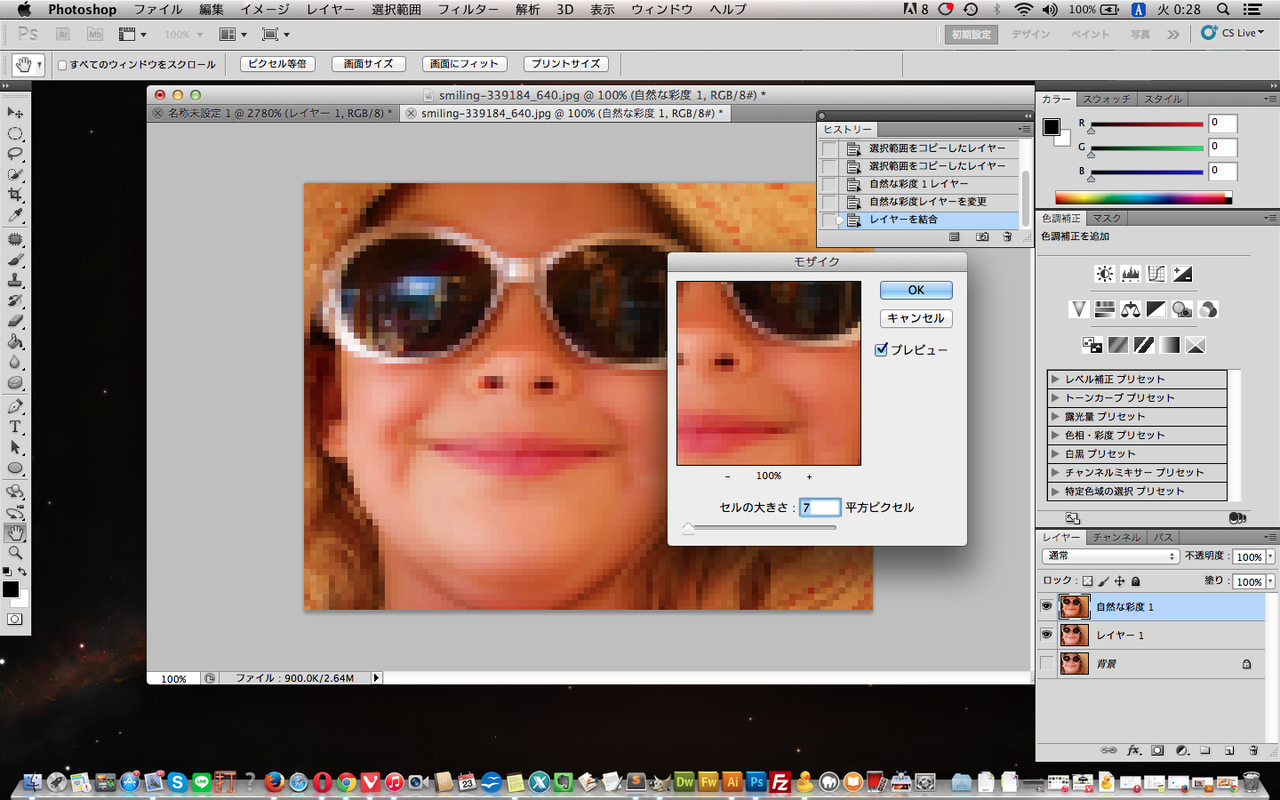Expand レベル補正 プリセット

[1055, 379]
